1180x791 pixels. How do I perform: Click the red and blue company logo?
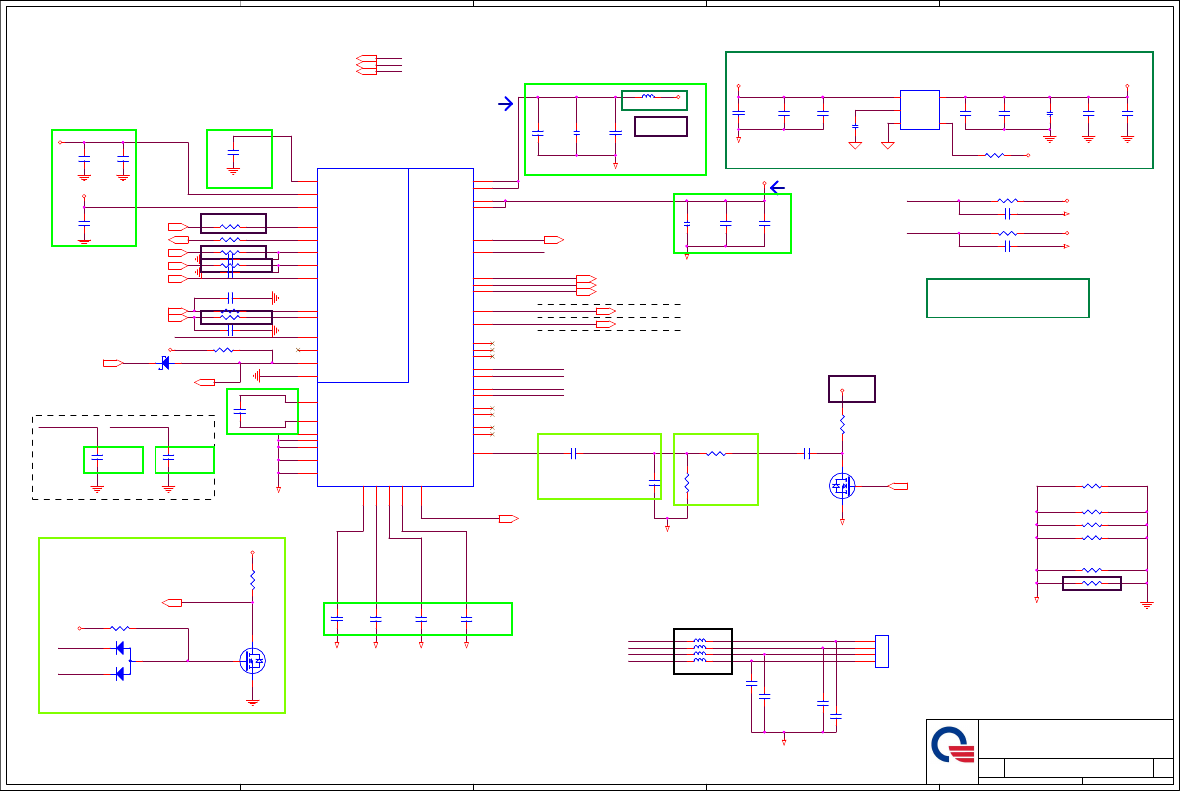coord(953,744)
